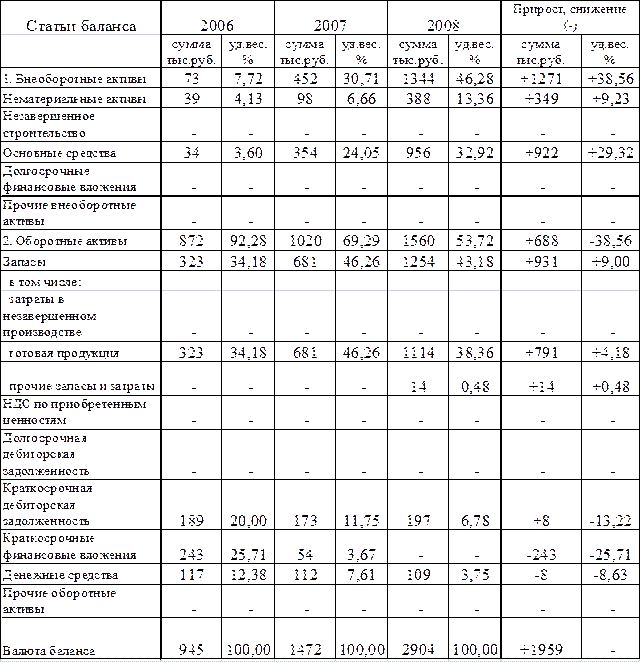Screen dimensions: 641x663
Task: Click the 92,28 percentage cell
Action: (248, 241)
